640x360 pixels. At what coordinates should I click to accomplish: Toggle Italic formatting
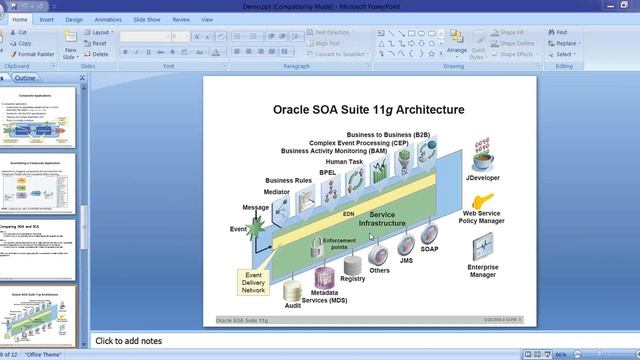click(x=137, y=52)
